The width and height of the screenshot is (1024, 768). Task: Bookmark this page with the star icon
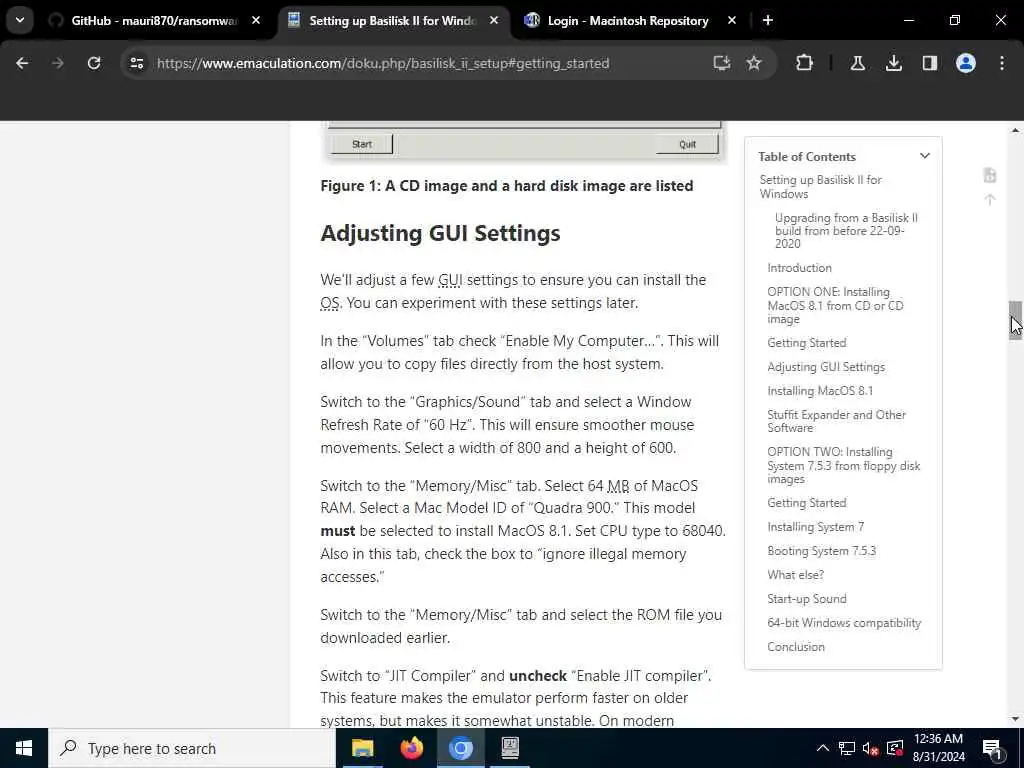coord(754,63)
